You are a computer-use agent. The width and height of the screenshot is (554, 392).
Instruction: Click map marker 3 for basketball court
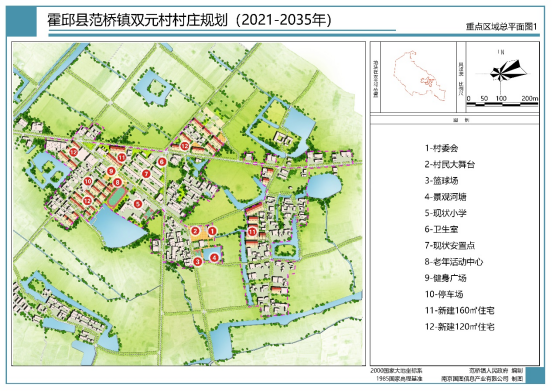pos(198,262)
